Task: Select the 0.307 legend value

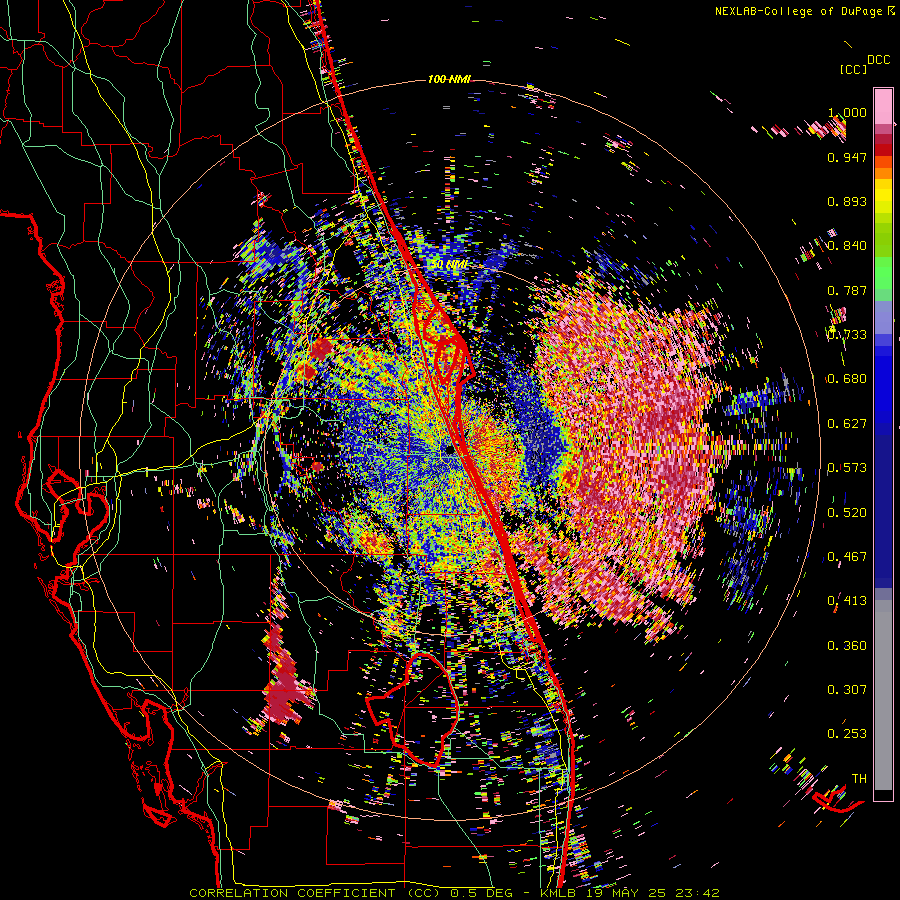Action: [847, 690]
